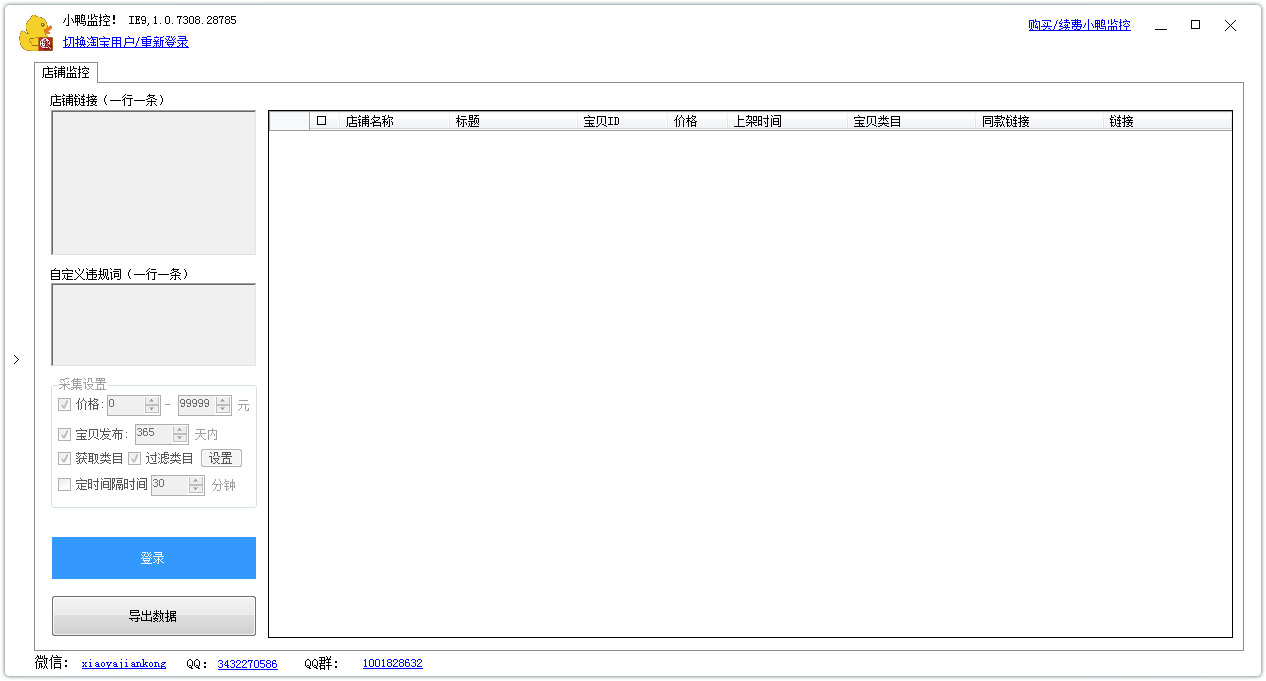1266x681 pixels.
Task: Click maximum price field showing 99999
Action: coord(196,405)
